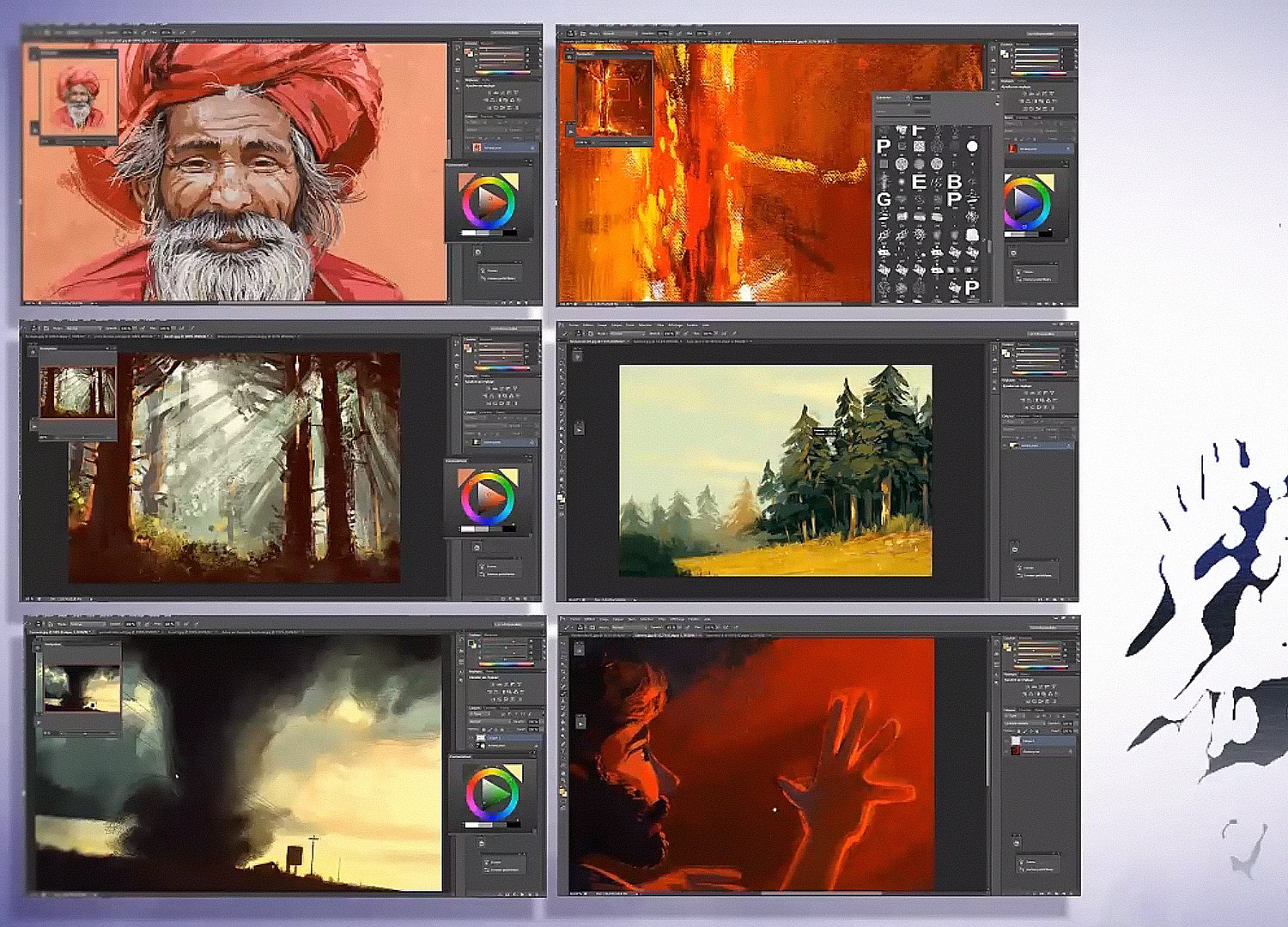
Task: Select the "P" brush preset beneath the "B" preset
Action: tap(954, 199)
